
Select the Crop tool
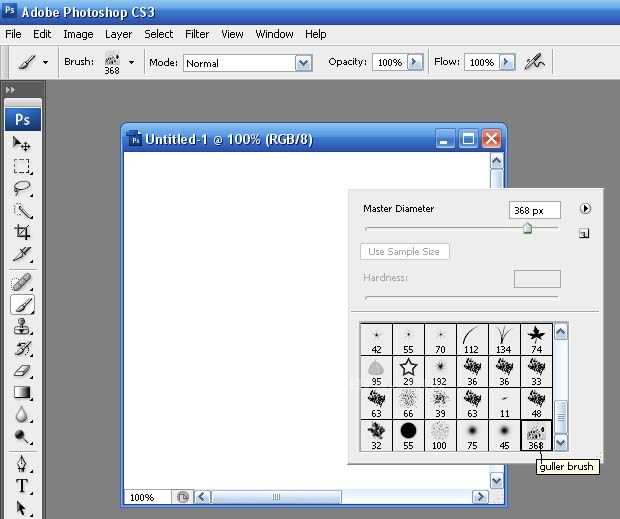tap(22, 232)
